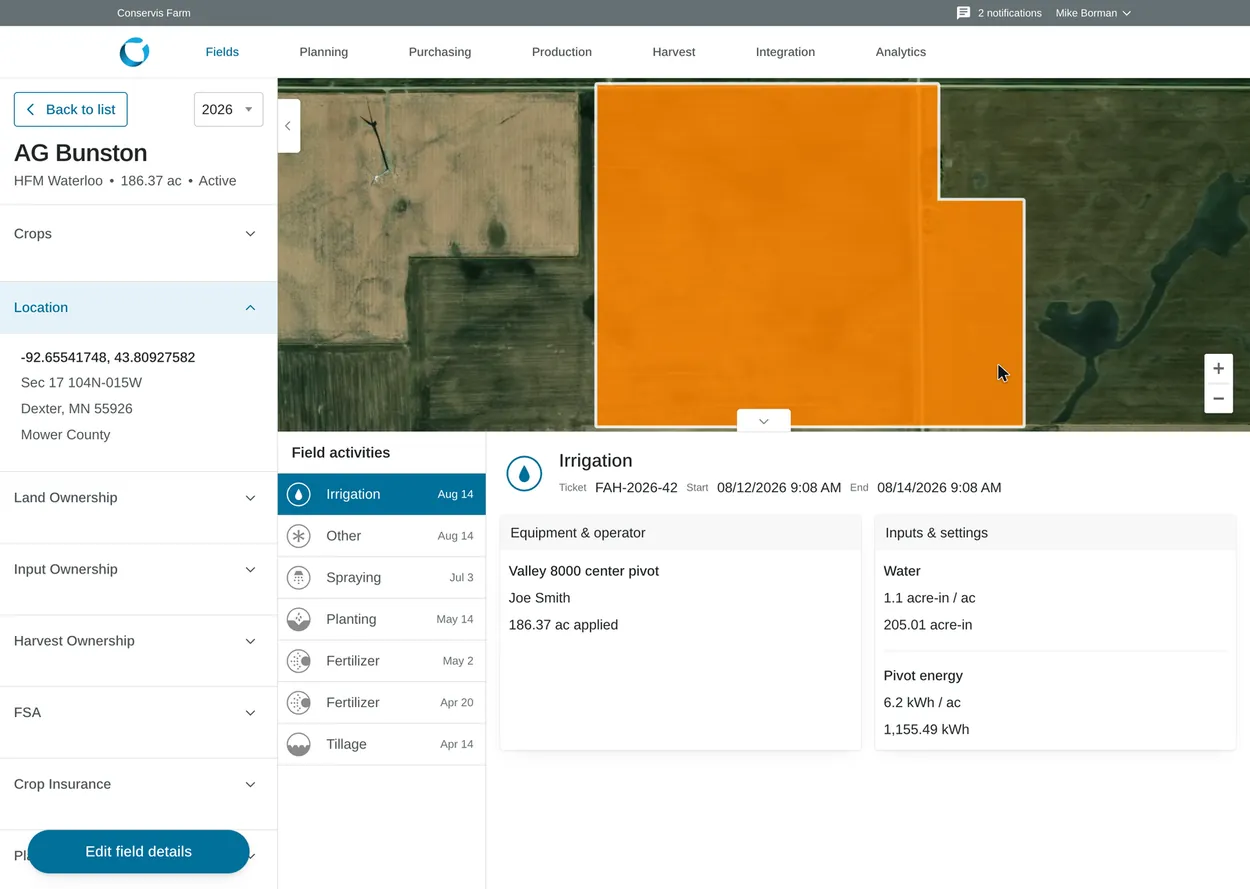The height and width of the screenshot is (889, 1250).
Task: Open the Analytics tab
Action: [901, 52]
